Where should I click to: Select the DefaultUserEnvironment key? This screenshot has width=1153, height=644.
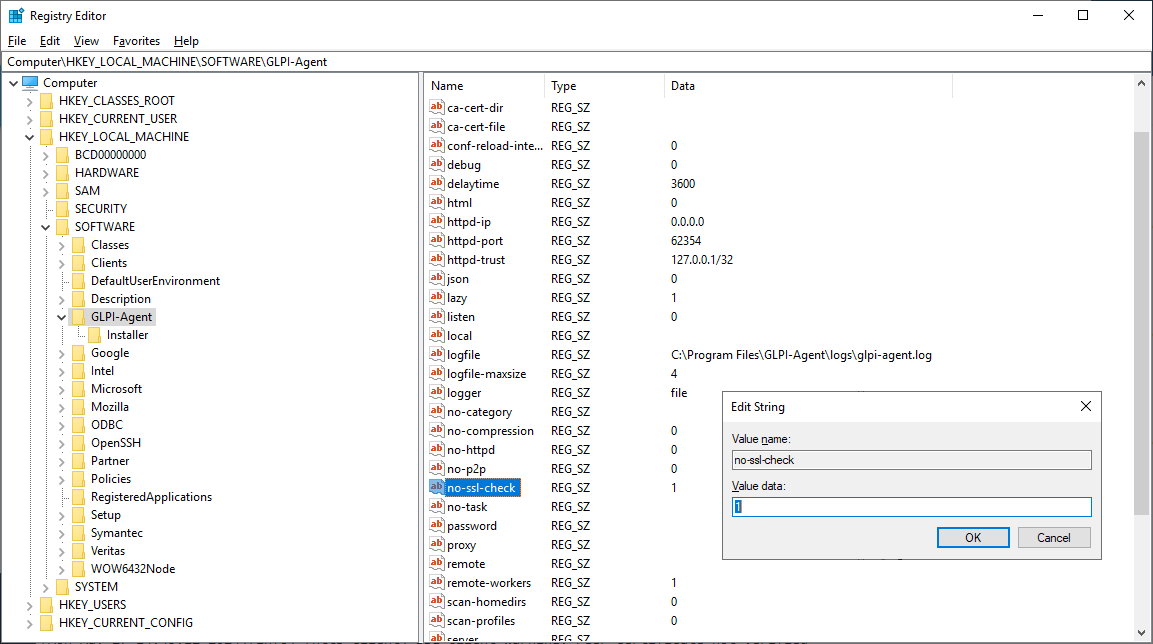155,281
